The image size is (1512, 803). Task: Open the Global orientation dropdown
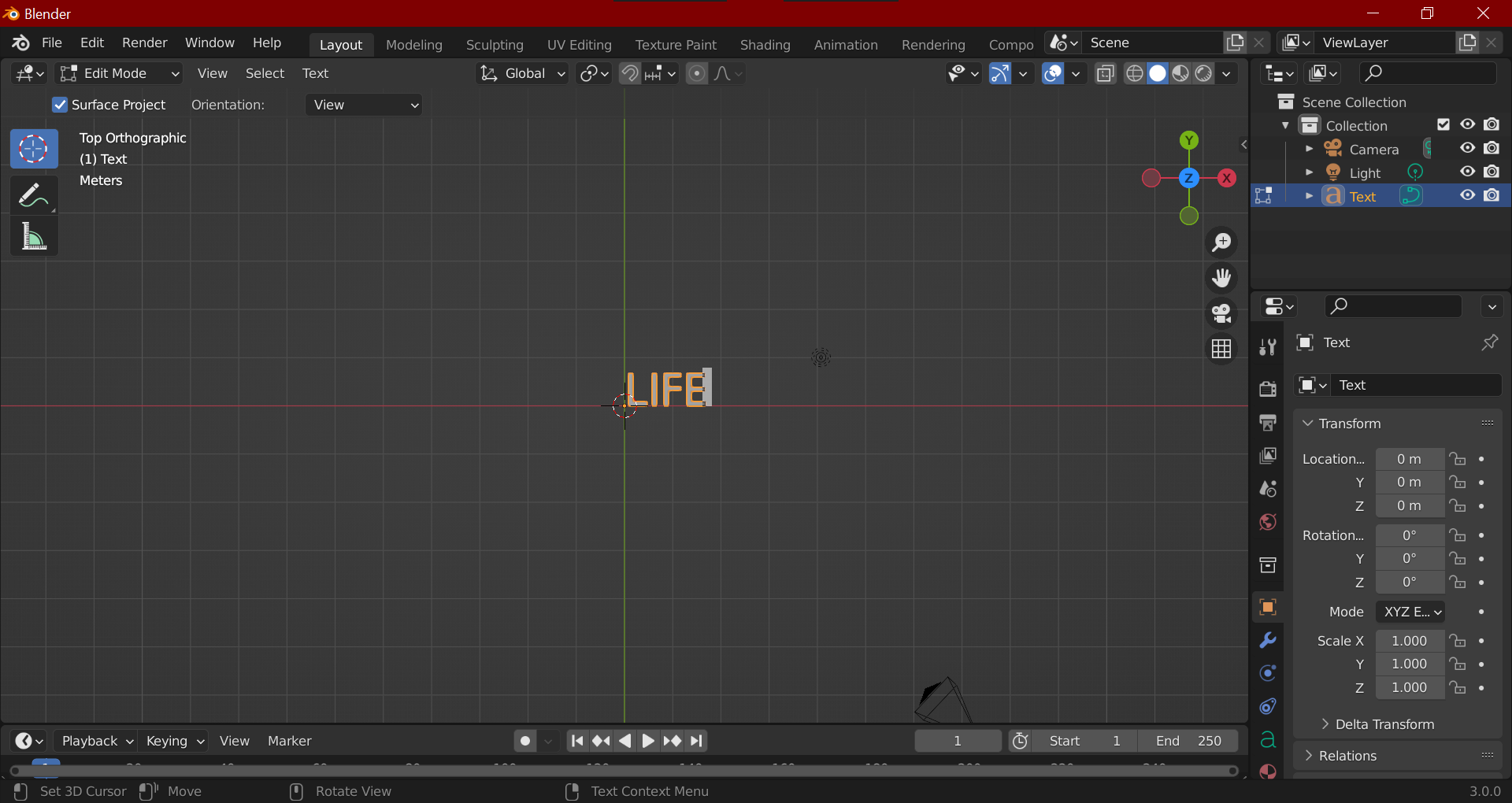(x=522, y=73)
